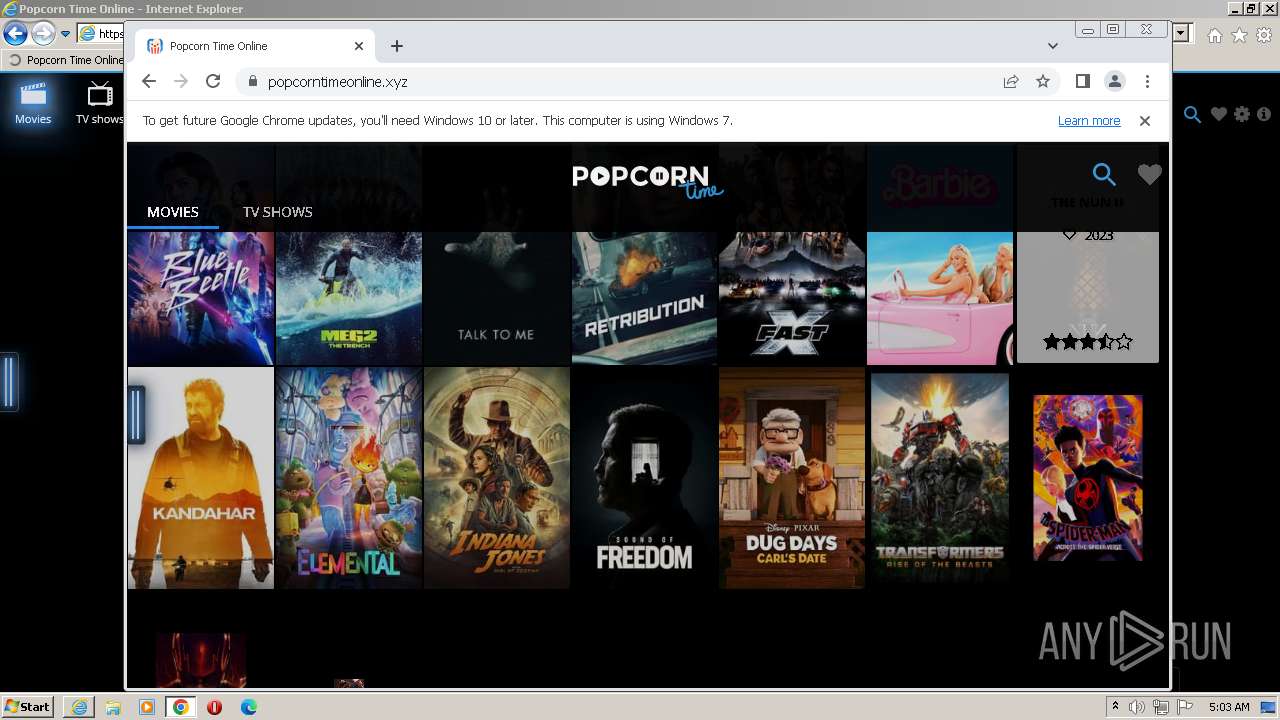Go back in the Chrome window

(149, 81)
